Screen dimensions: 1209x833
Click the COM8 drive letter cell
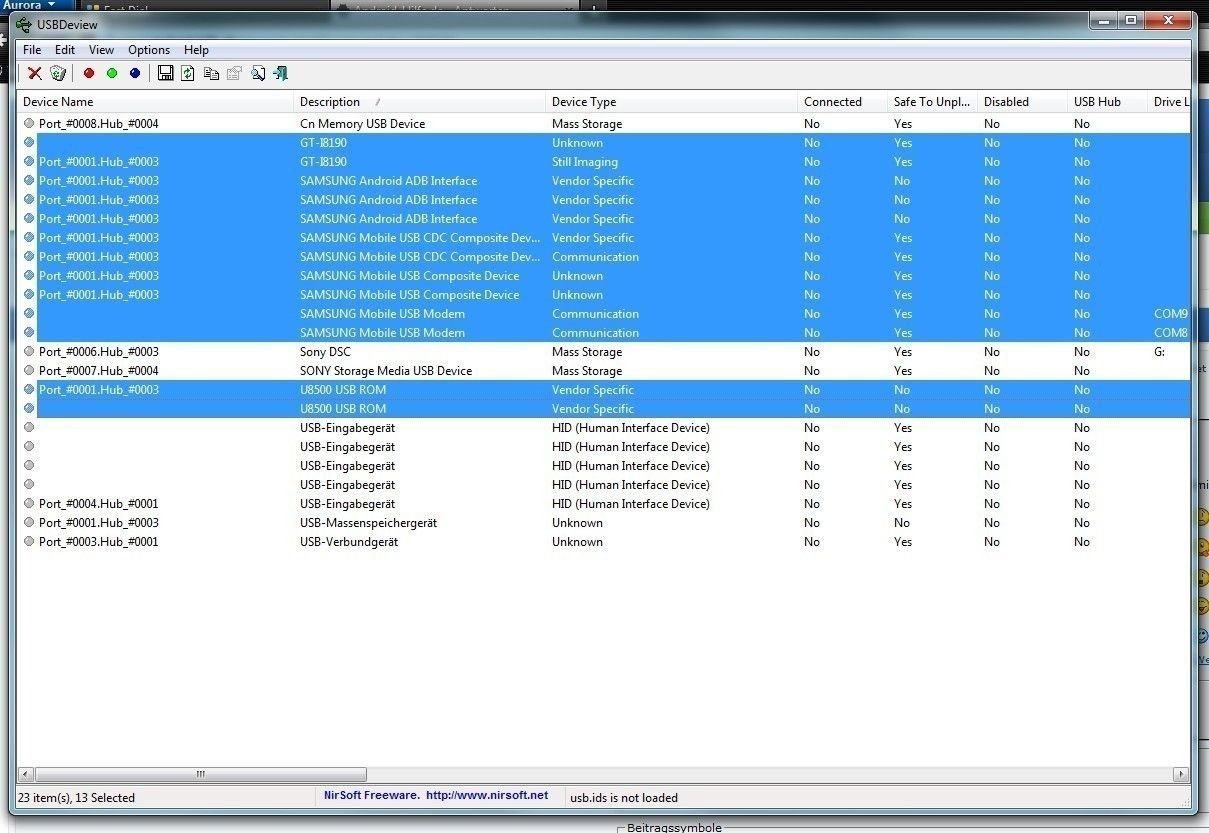point(1171,333)
